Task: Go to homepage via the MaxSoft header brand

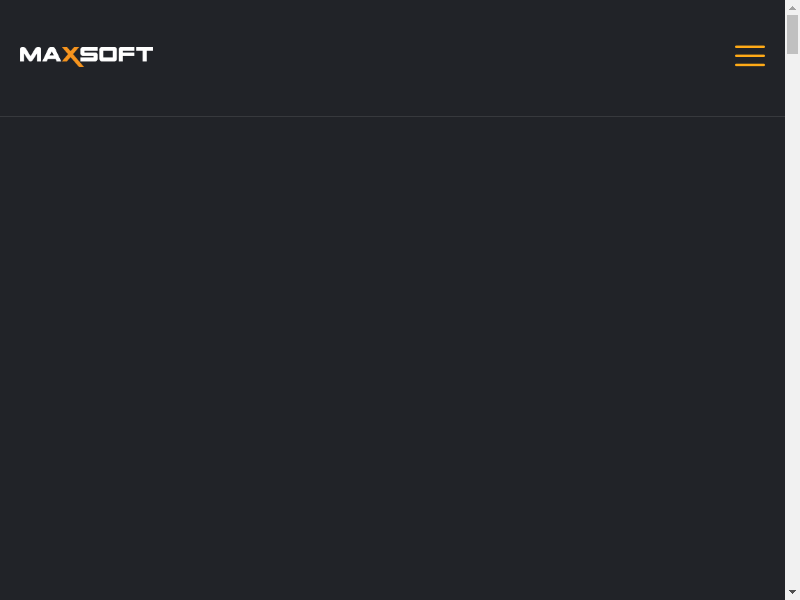Action: [86, 55]
